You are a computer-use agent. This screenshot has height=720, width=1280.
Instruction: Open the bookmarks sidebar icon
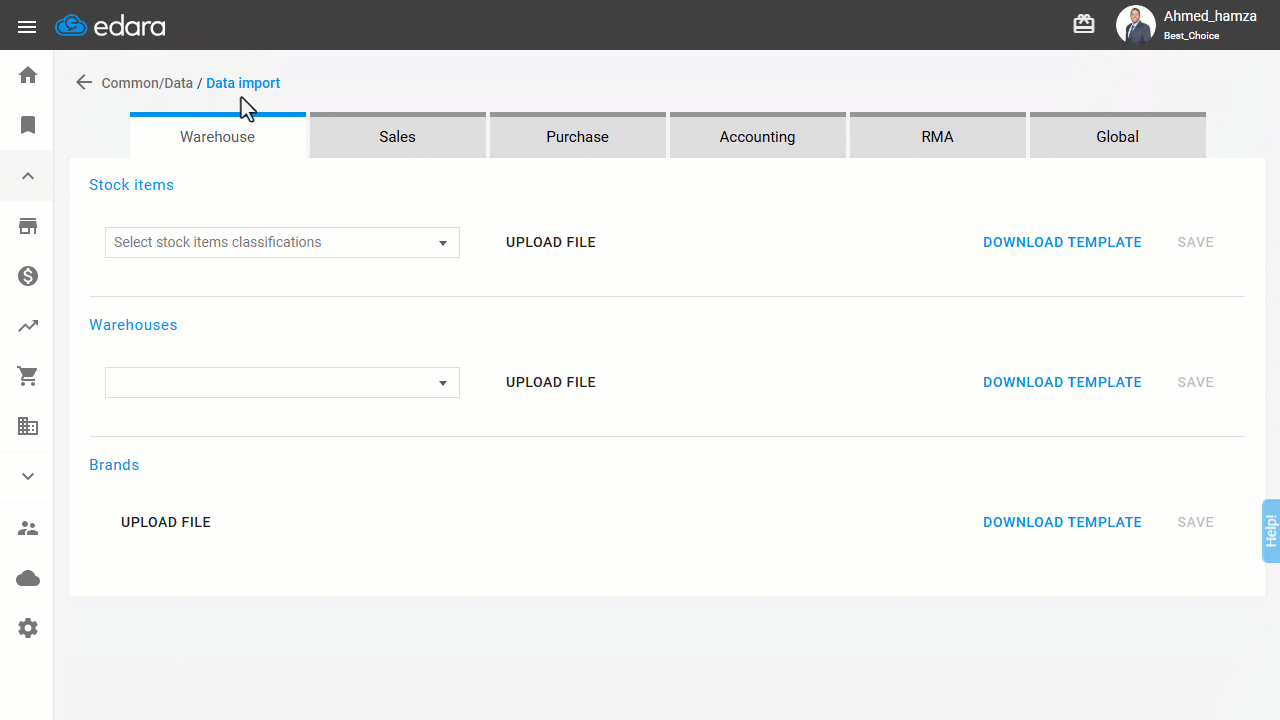(x=28, y=125)
